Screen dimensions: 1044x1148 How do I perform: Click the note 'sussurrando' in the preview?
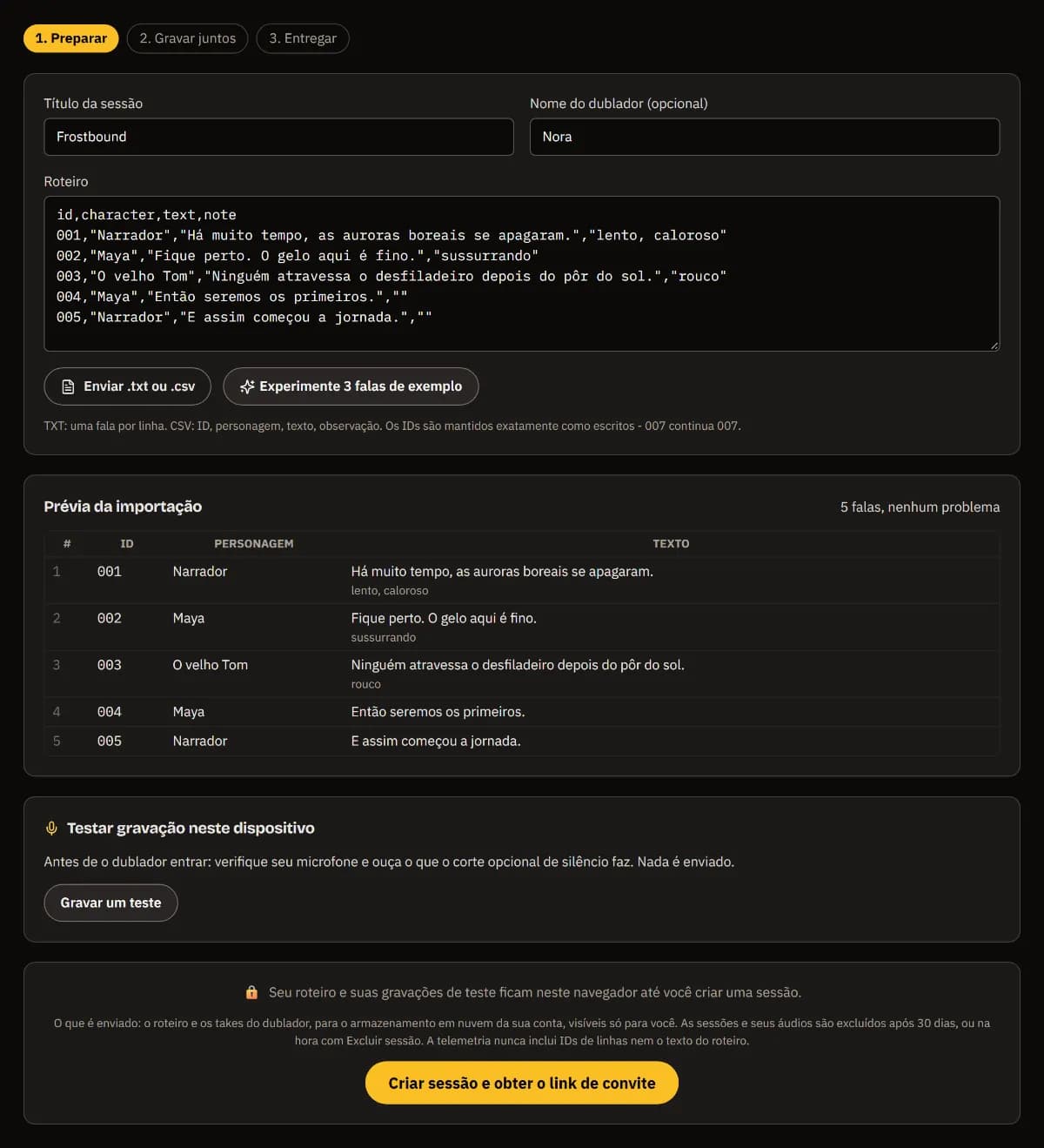[x=384, y=637]
